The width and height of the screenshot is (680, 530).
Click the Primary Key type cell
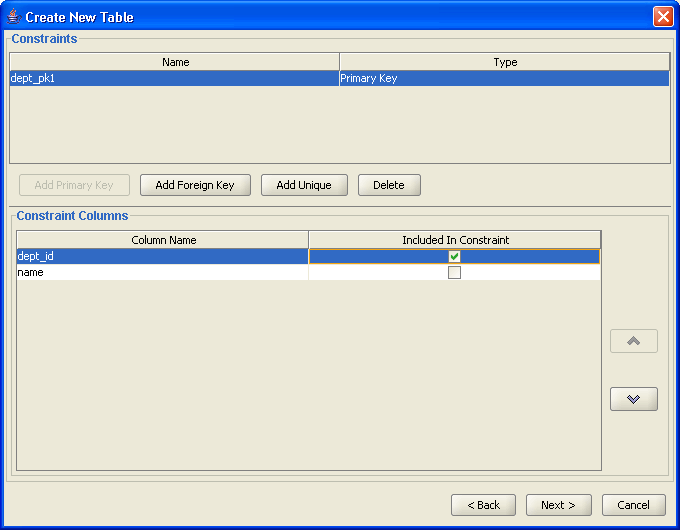[504, 78]
